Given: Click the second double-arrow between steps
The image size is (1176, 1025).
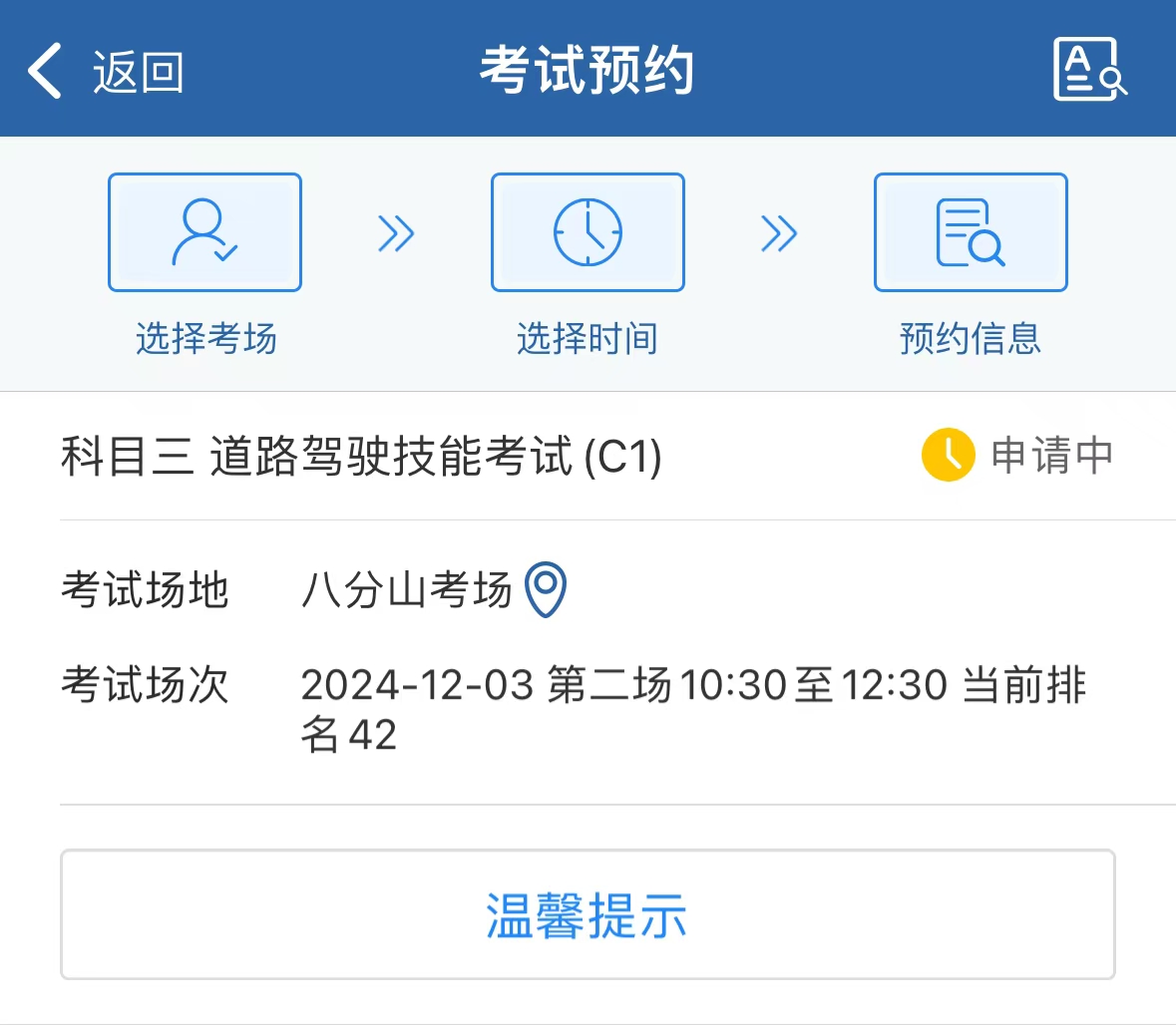Looking at the screenshot, I should pos(778,233).
